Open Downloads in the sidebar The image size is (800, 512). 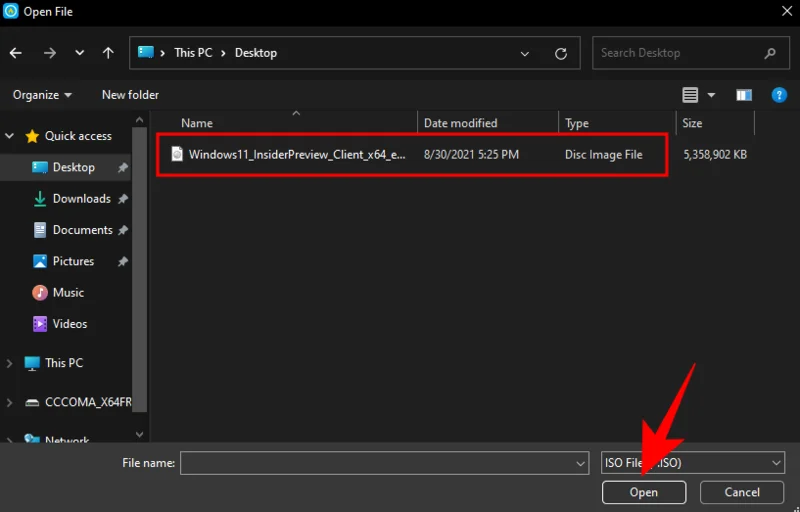[x=82, y=199]
